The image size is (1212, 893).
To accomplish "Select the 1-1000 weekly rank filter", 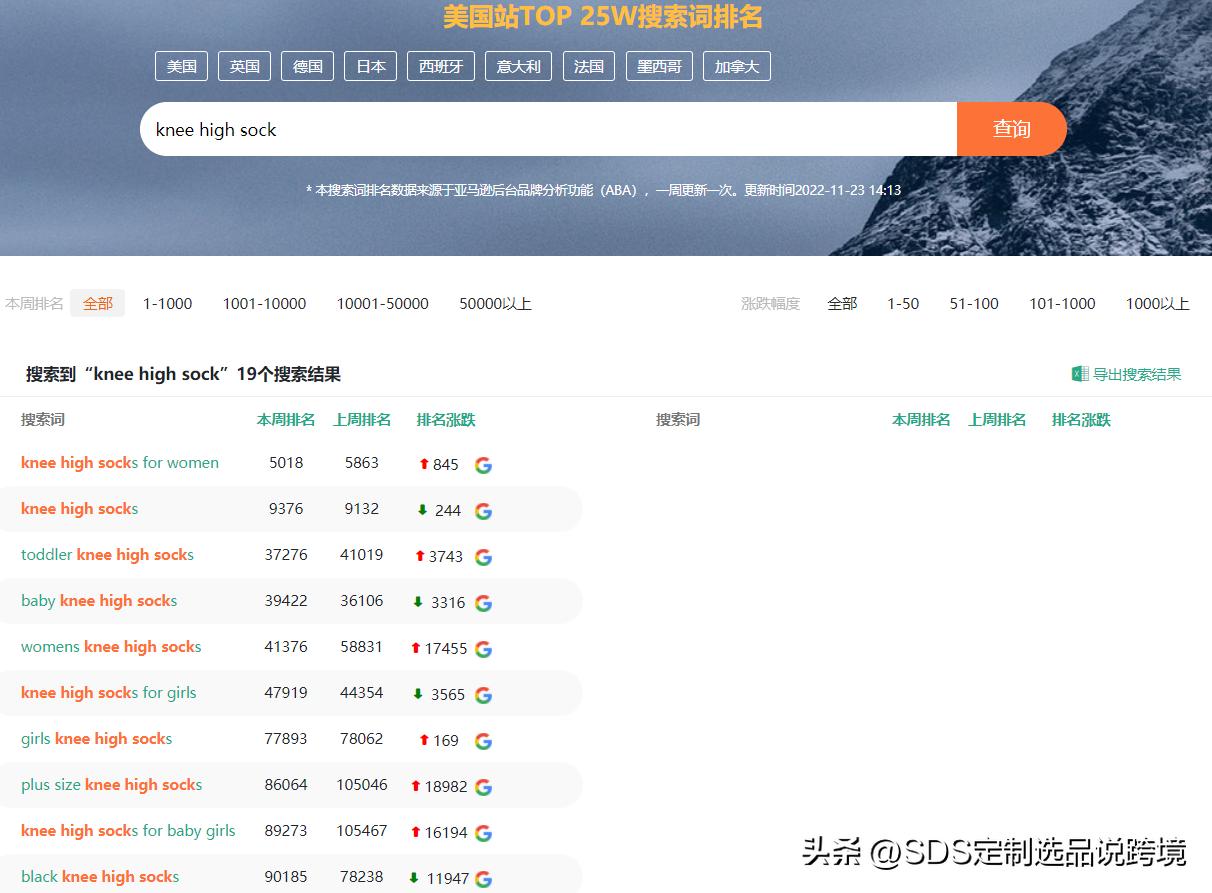I will pos(167,303).
